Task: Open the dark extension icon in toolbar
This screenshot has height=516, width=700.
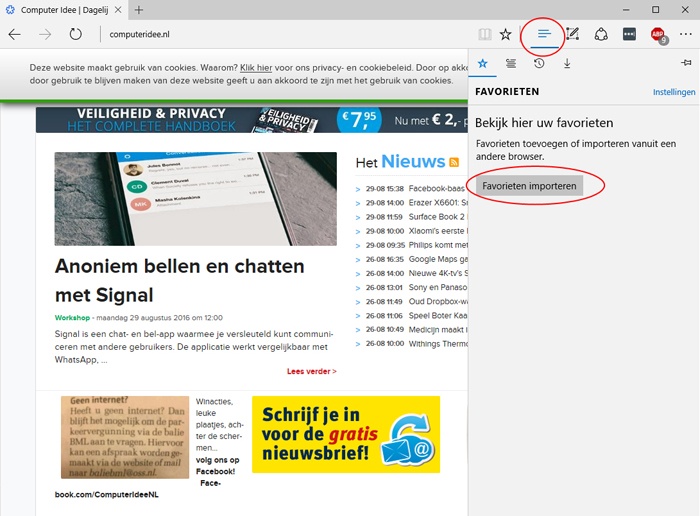Action: point(629,34)
